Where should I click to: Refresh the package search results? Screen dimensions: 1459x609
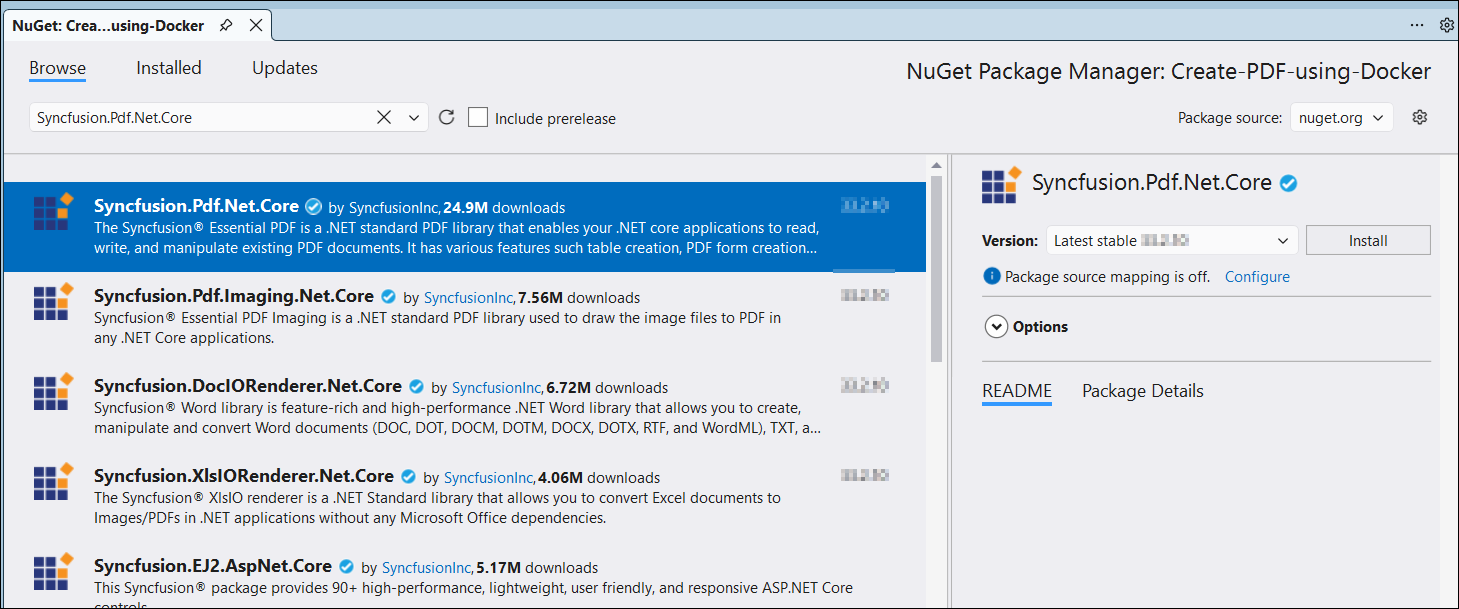coord(447,117)
